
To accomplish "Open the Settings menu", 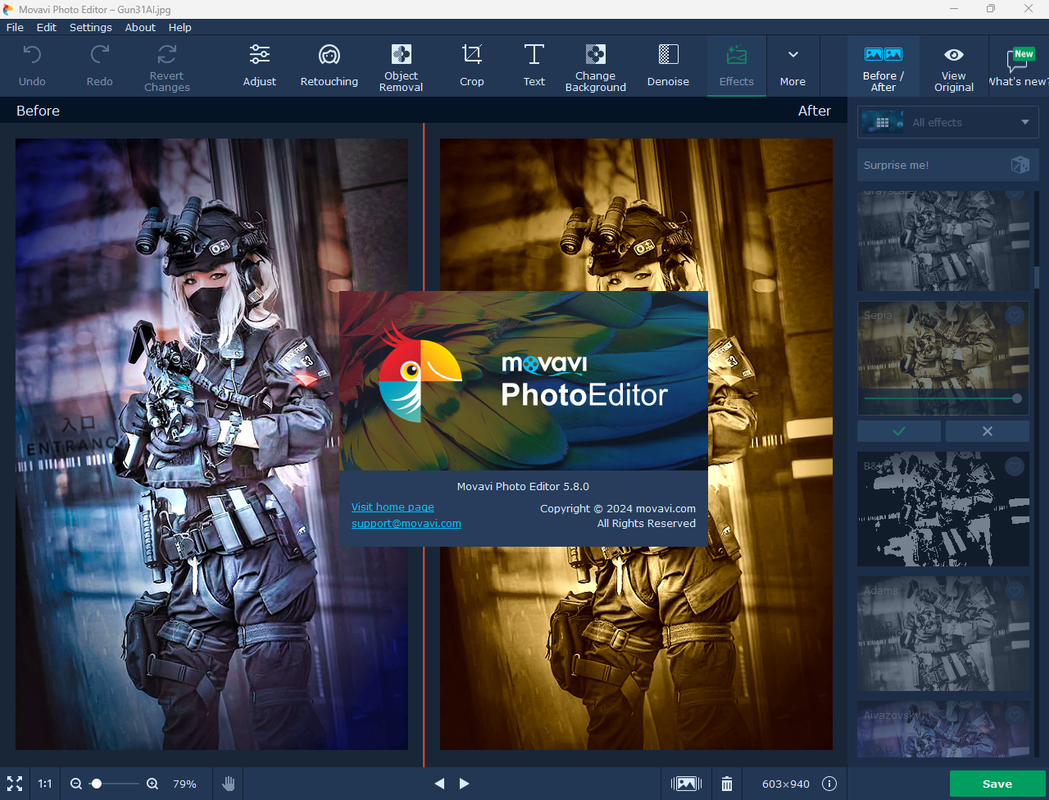I will 90,27.
